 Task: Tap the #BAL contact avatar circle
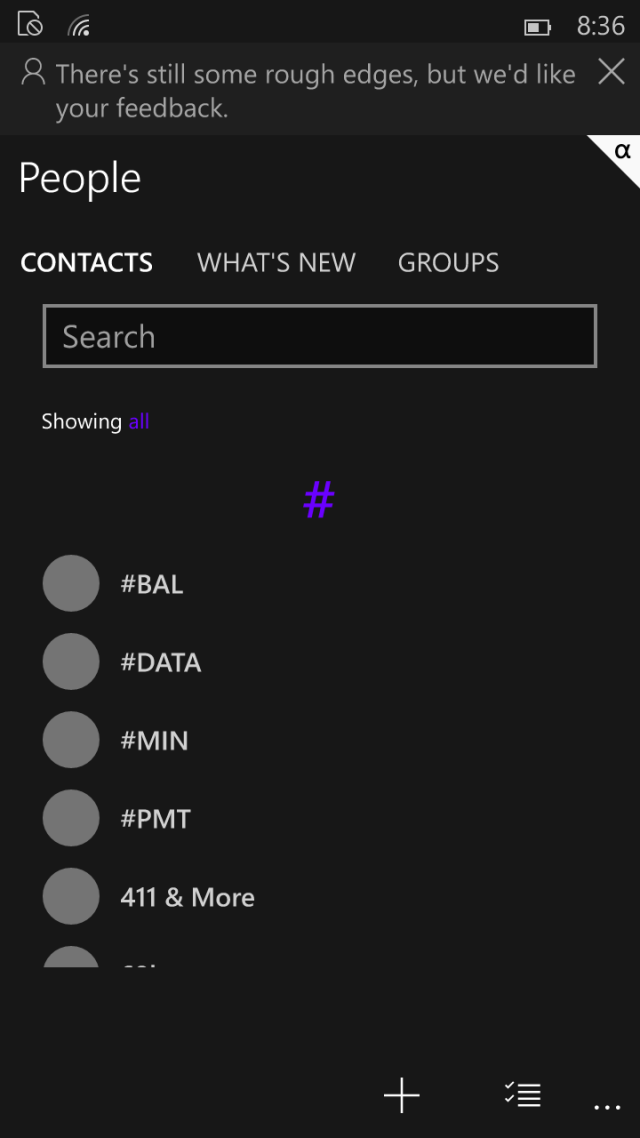(71, 584)
